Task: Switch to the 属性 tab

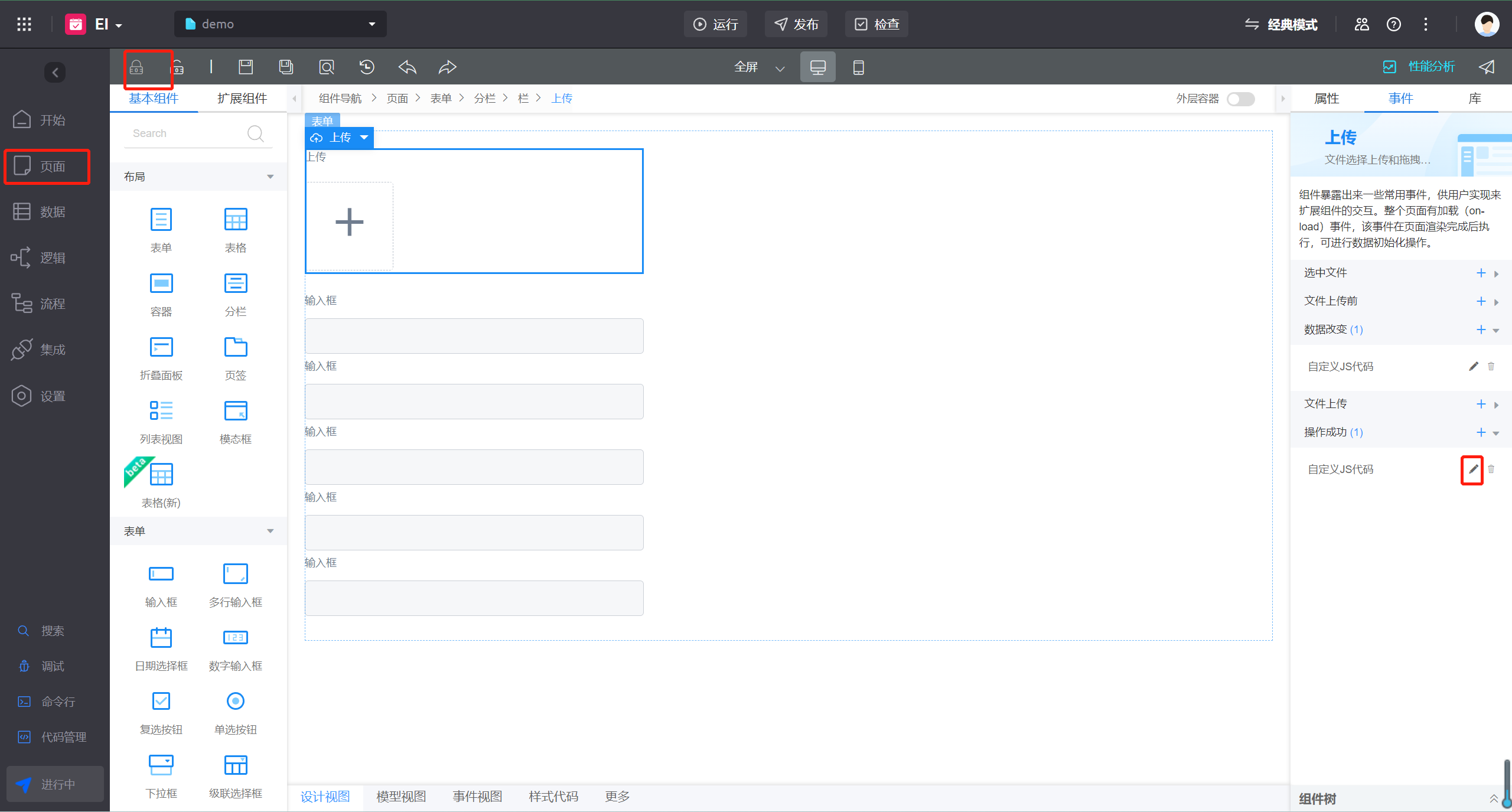Action: coord(1327,99)
